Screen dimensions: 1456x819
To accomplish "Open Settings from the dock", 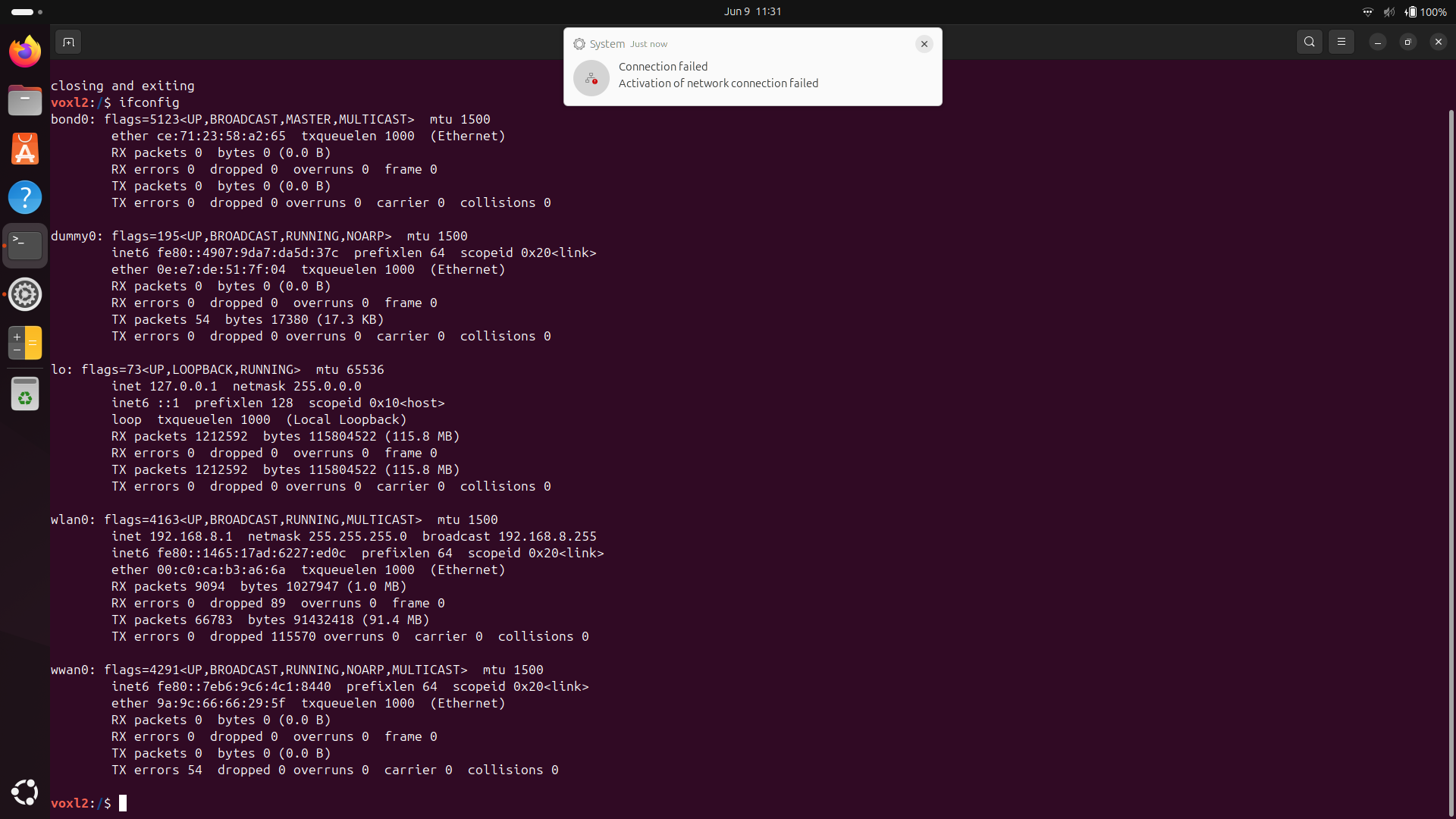I will point(25,294).
